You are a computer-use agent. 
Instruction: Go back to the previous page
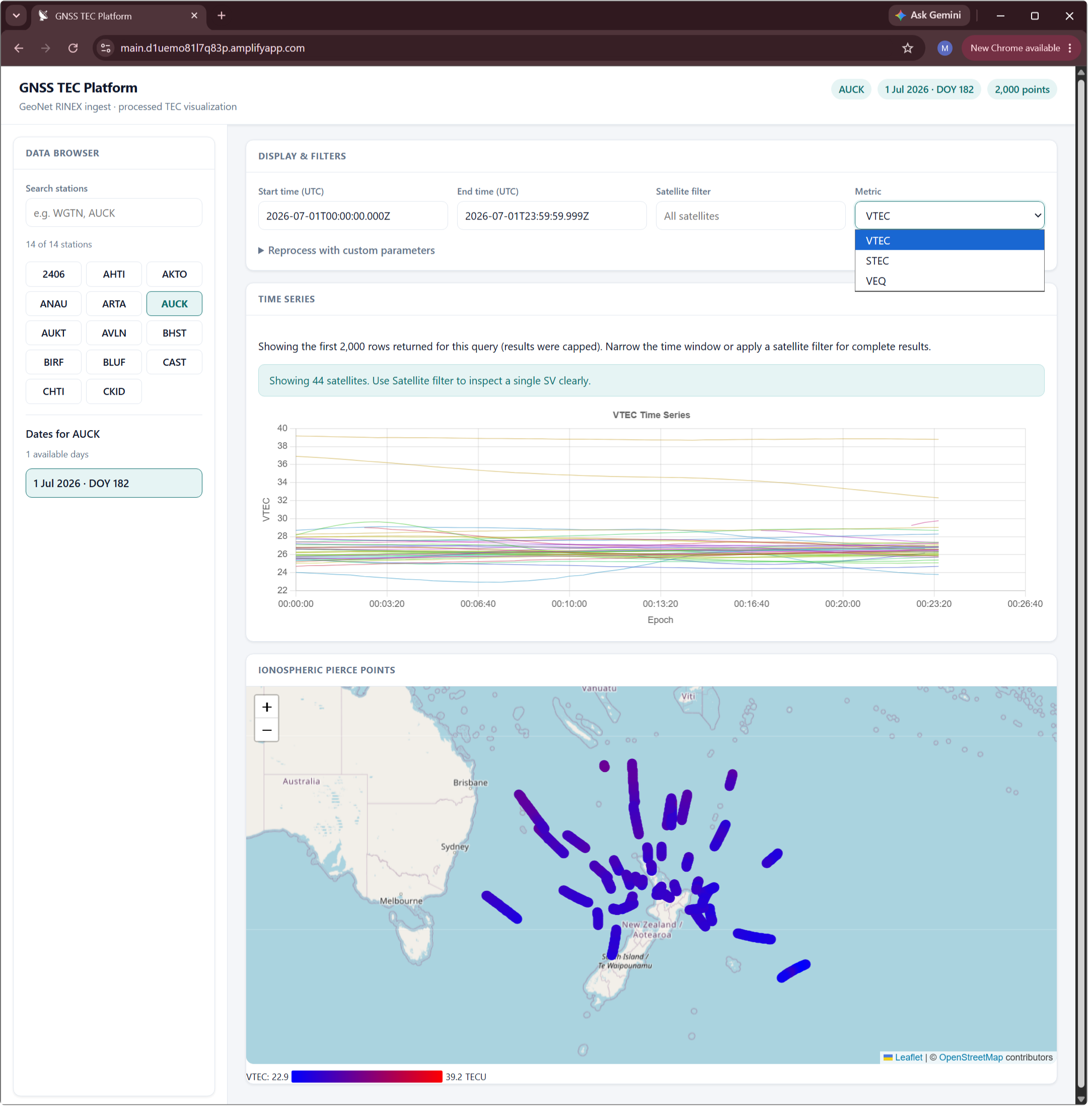18,48
